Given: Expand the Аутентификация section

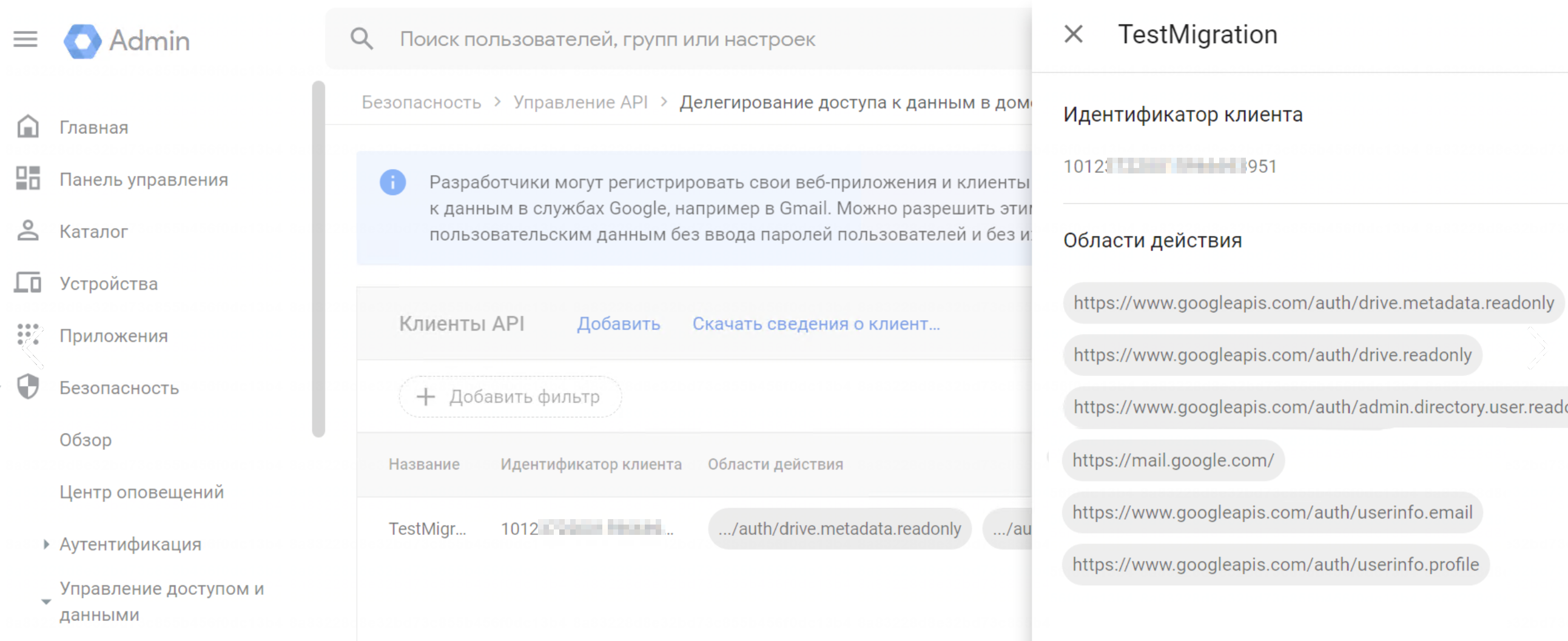Looking at the screenshot, I should point(46,544).
